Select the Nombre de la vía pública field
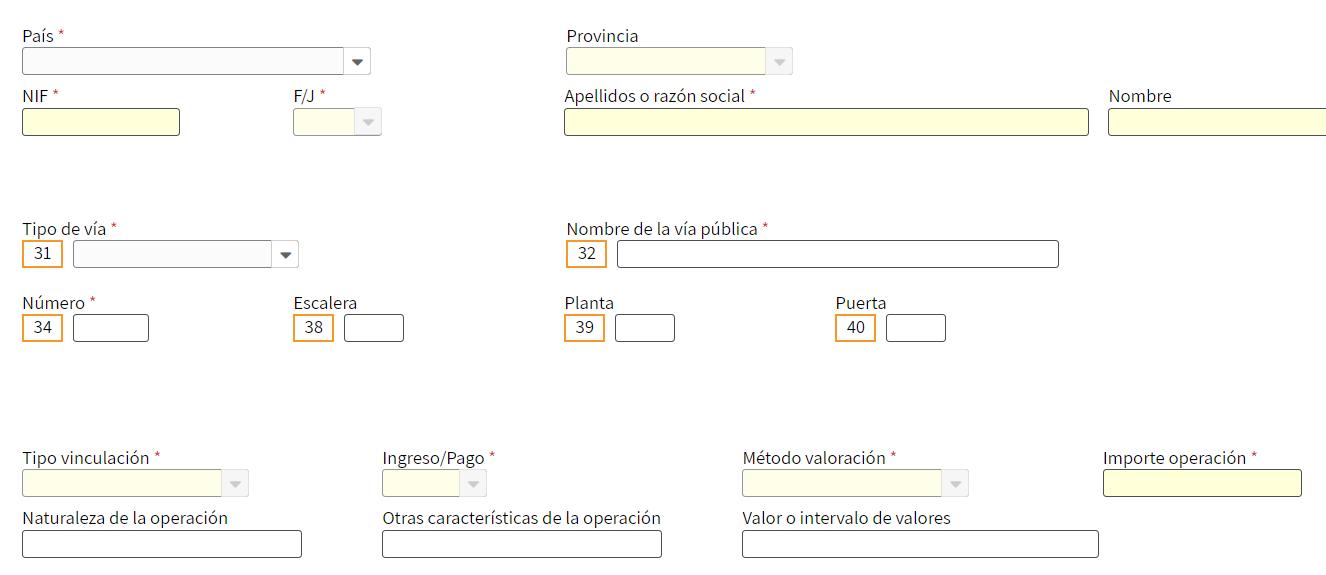Viewport: 1326px width, 575px height. (837, 254)
